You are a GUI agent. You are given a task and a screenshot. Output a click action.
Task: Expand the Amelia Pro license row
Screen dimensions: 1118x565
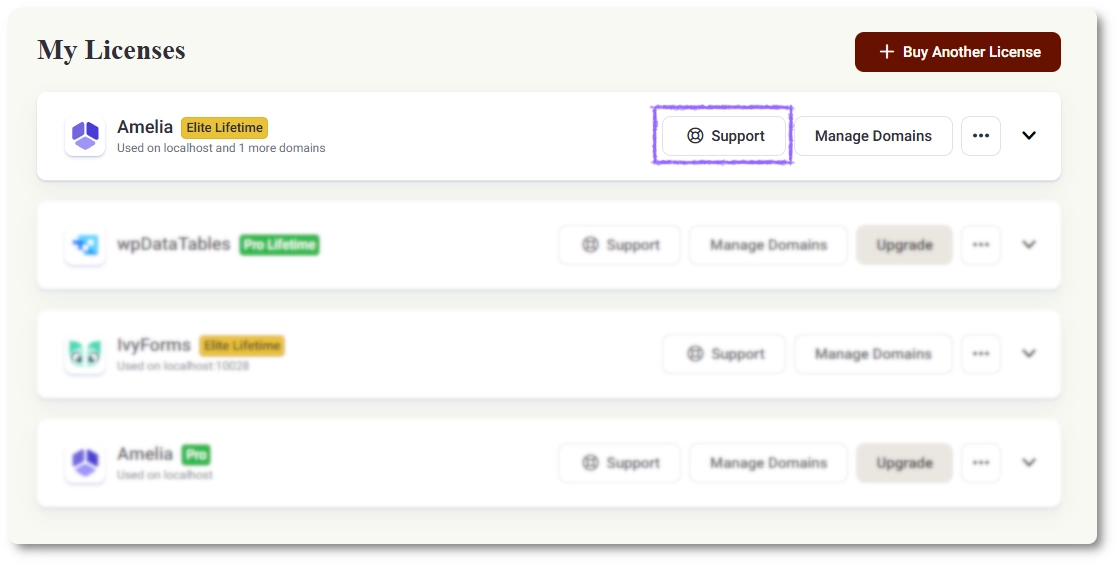tap(1029, 463)
